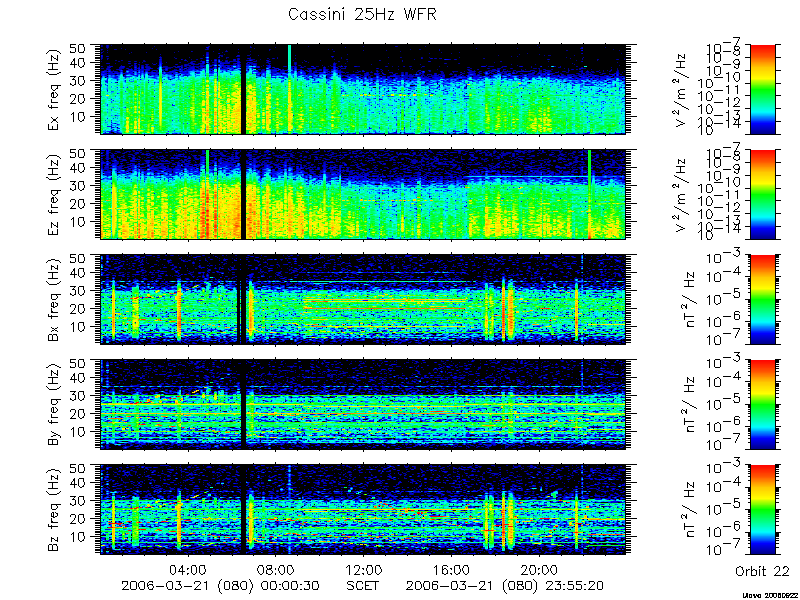Click the 10⁻³ label on Bx colorbar
Screen dimensions: 800x600
click(723, 258)
